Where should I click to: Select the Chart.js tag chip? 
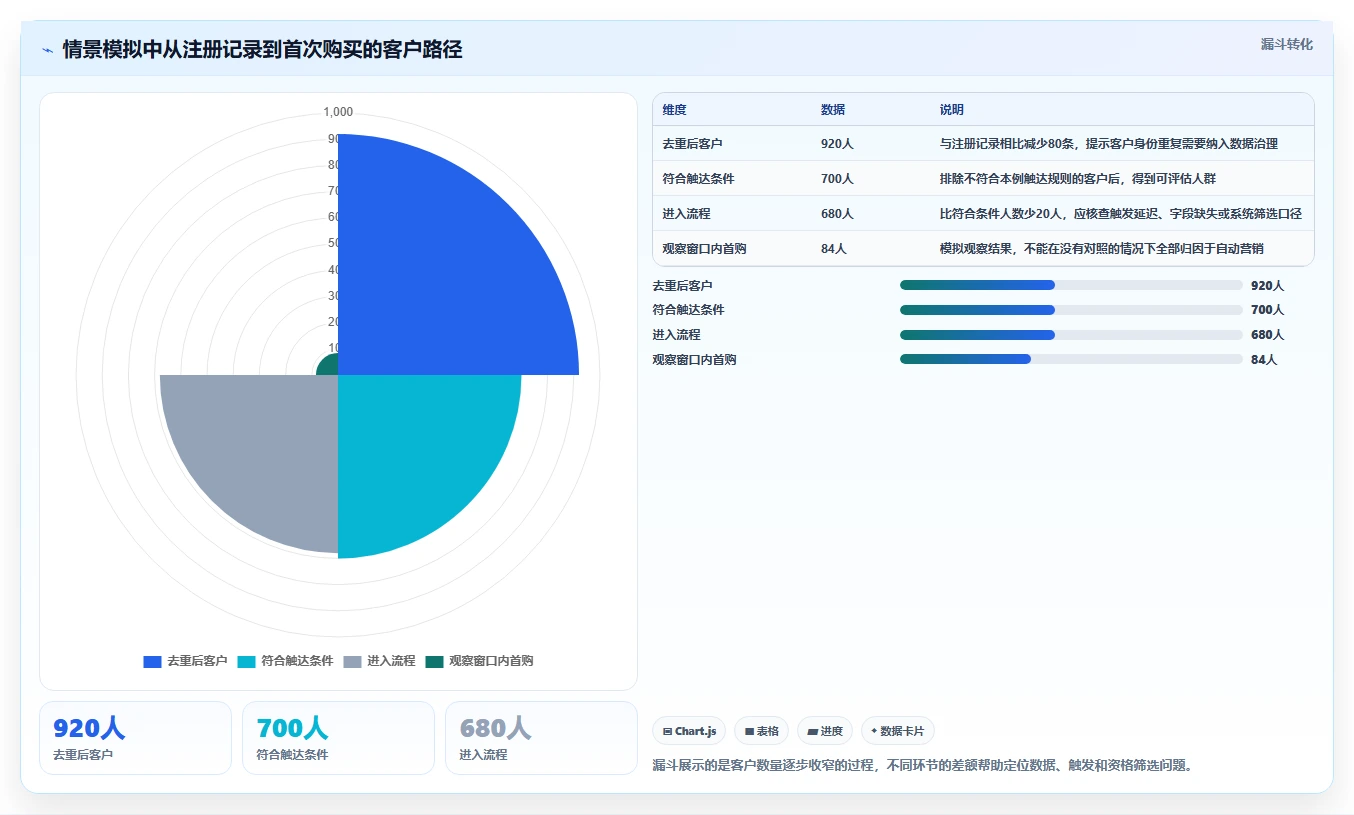[690, 731]
